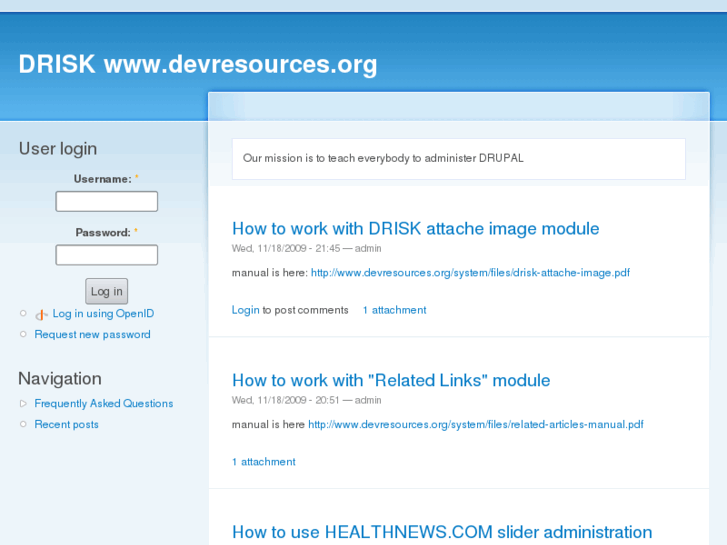Focus the Password input field
727x545 pixels.
107,255
